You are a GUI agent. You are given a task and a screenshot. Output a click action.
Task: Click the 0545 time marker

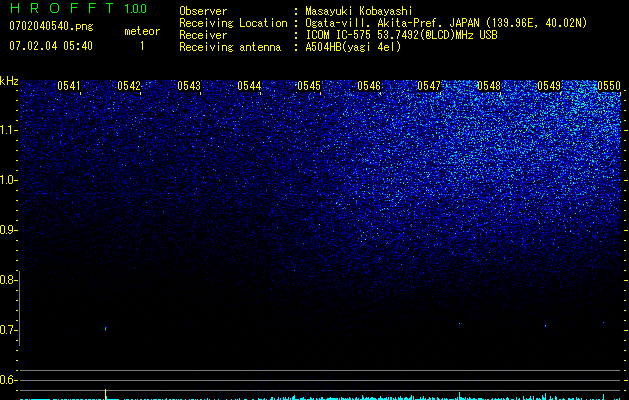click(x=309, y=86)
